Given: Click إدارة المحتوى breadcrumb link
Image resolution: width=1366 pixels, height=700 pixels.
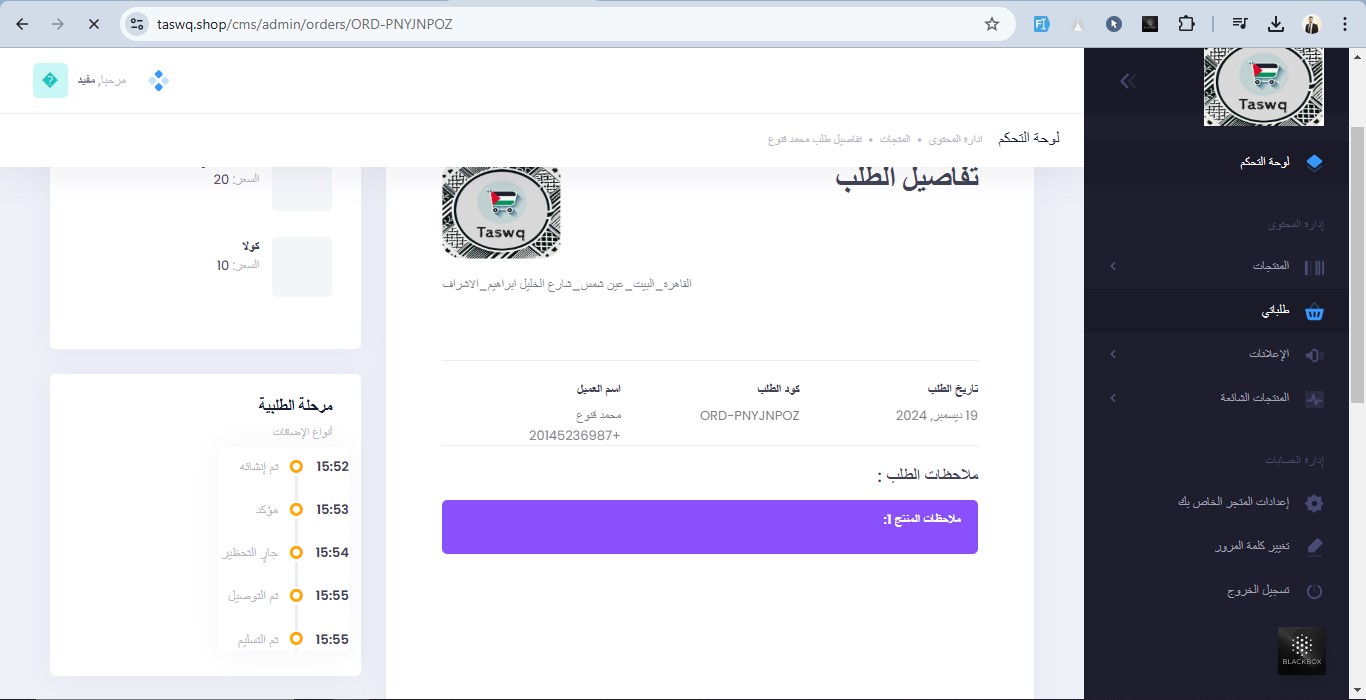Looking at the screenshot, I should (956, 139).
